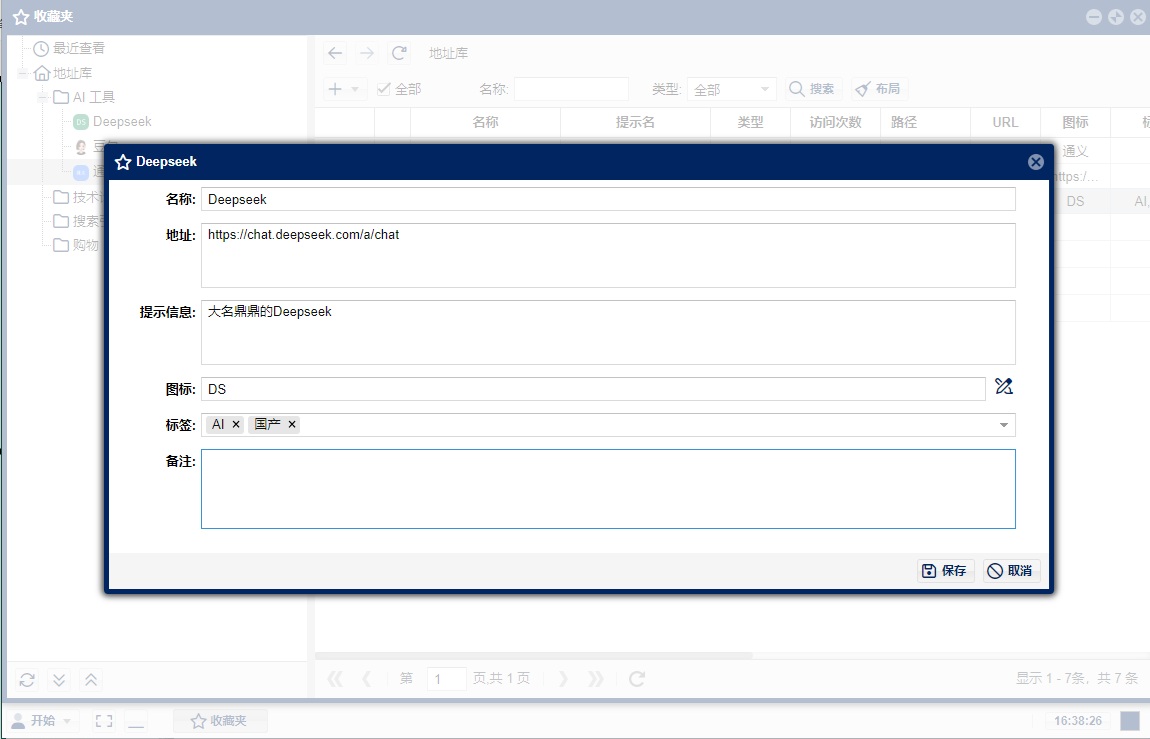Remove the AI tag from 标签 field

click(236, 425)
